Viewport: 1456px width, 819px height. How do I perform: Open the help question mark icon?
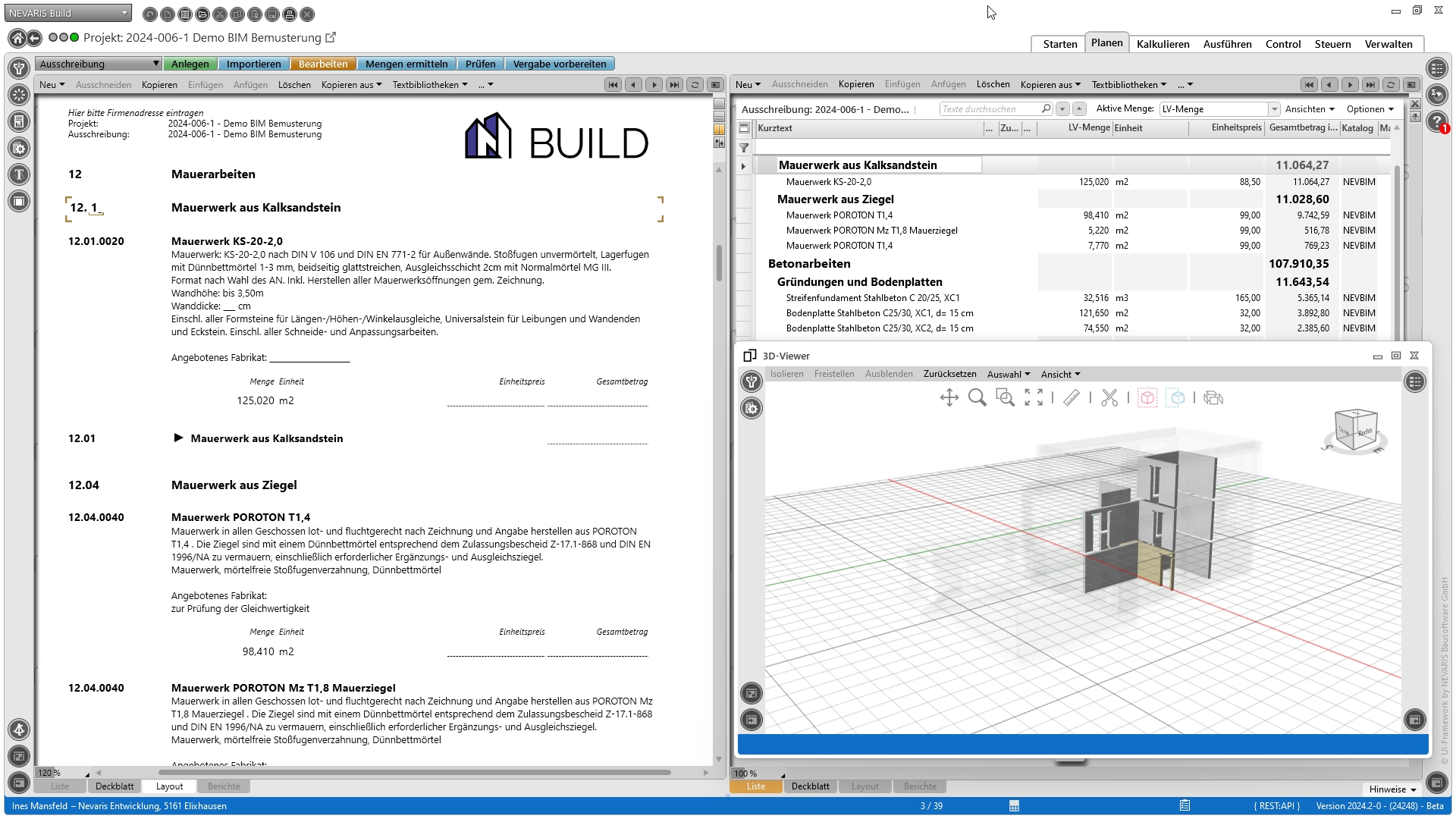click(x=1436, y=121)
